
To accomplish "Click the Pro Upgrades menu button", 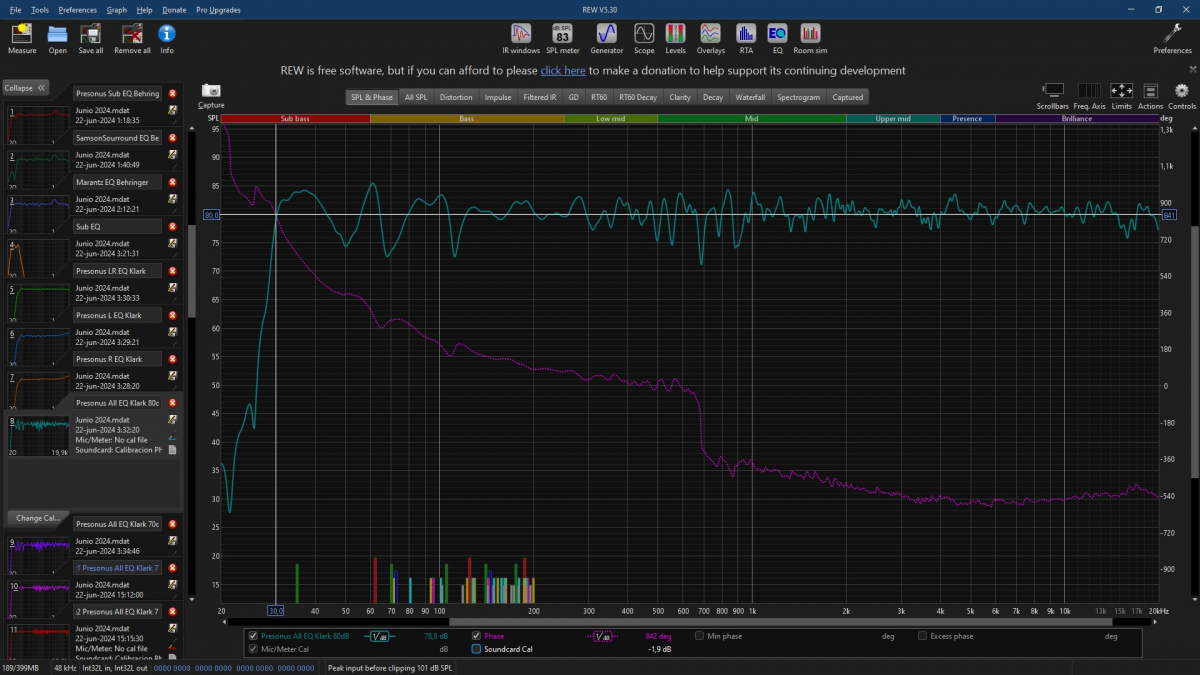I will click(219, 9).
